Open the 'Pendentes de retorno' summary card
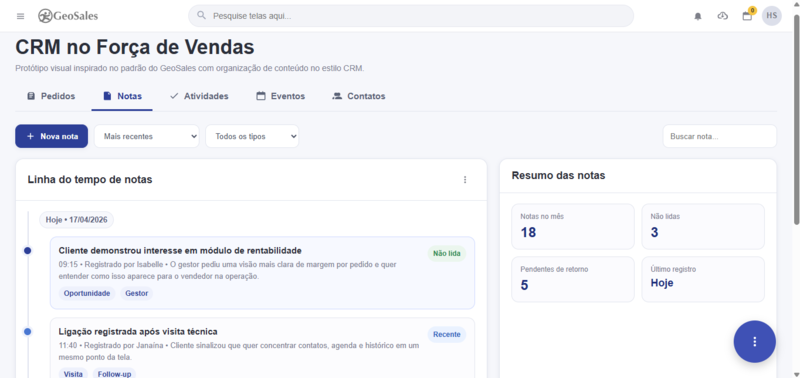This screenshot has height=378, width=800. pyautogui.click(x=573, y=280)
